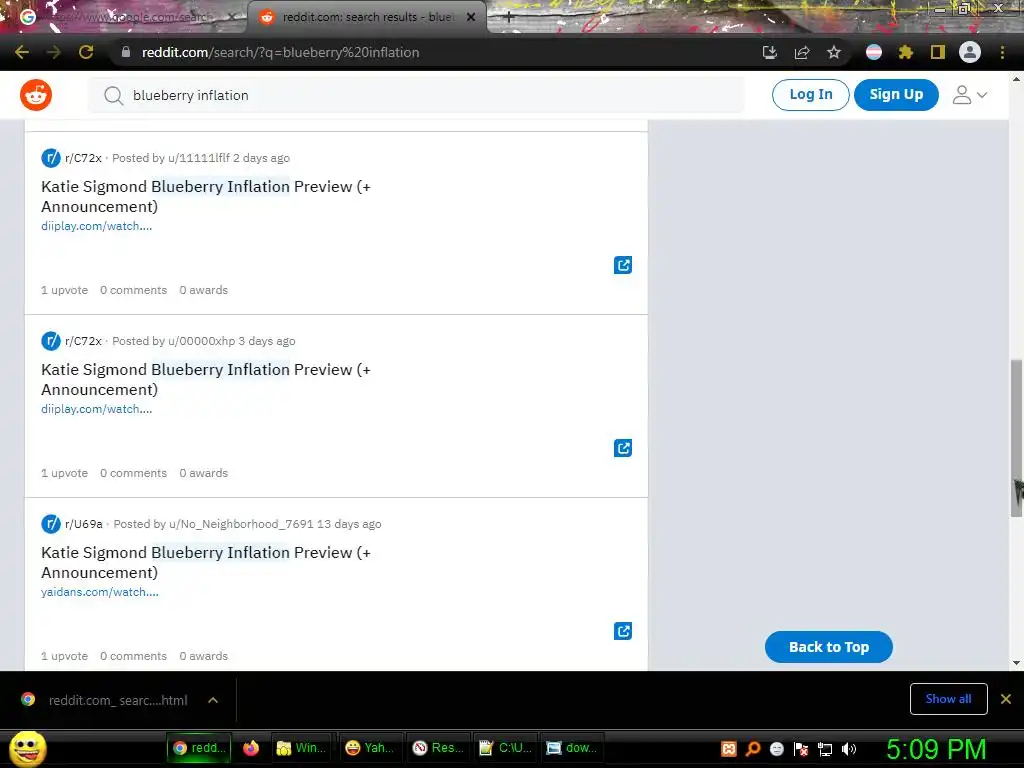This screenshot has height=768, width=1024.
Task: Open the user account dropdown menu
Action: pyautogui.click(x=970, y=95)
